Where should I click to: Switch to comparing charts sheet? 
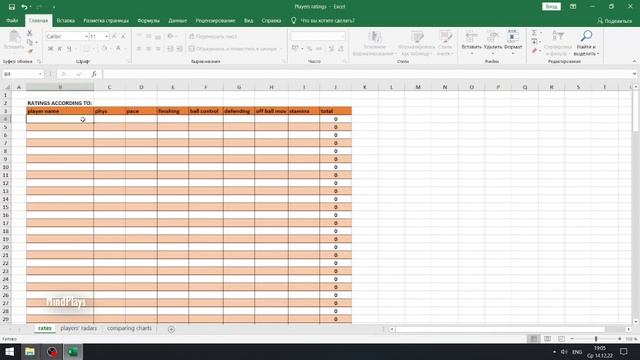(x=129, y=328)
